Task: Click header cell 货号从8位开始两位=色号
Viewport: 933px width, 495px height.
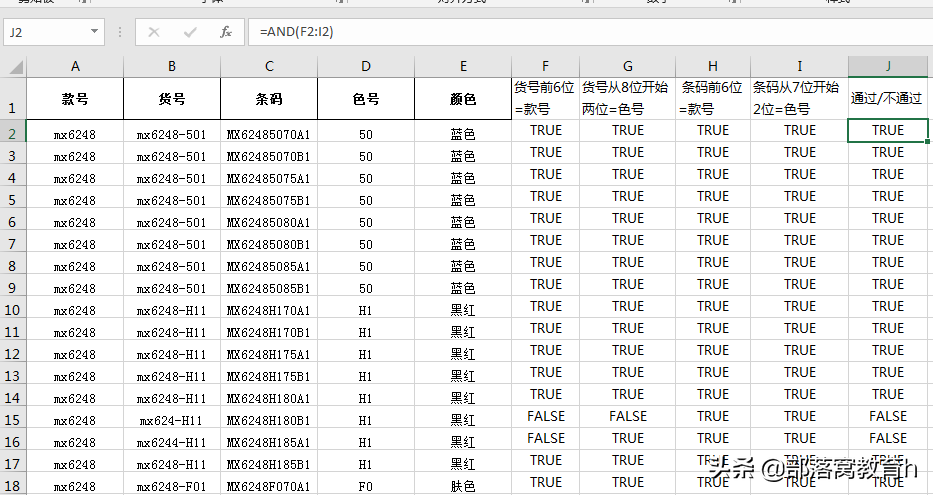Action: [628, 99]
